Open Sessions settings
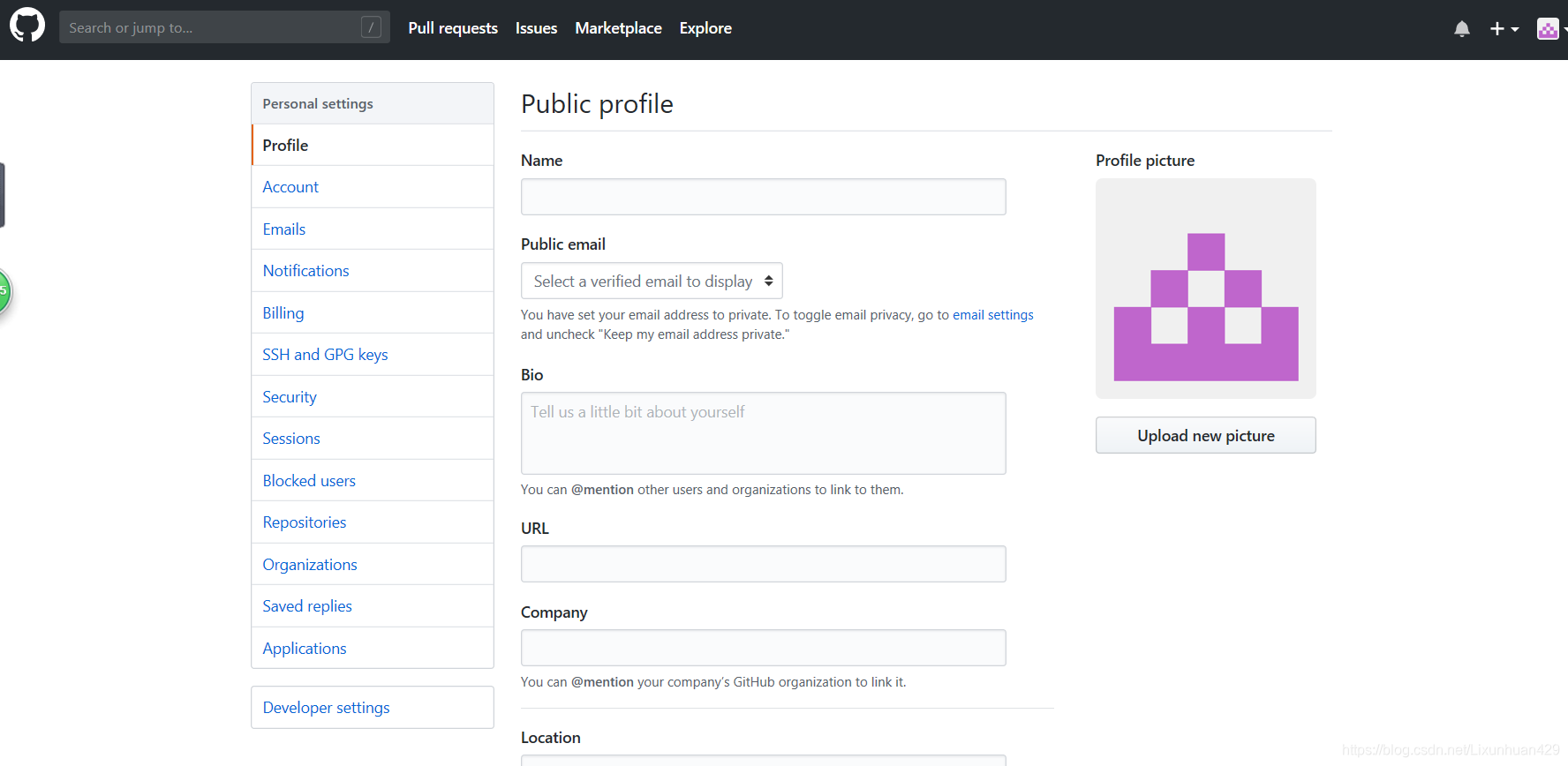Image resolution: width=1568 pixels, height=766 pixels. [x=373, y=439]
